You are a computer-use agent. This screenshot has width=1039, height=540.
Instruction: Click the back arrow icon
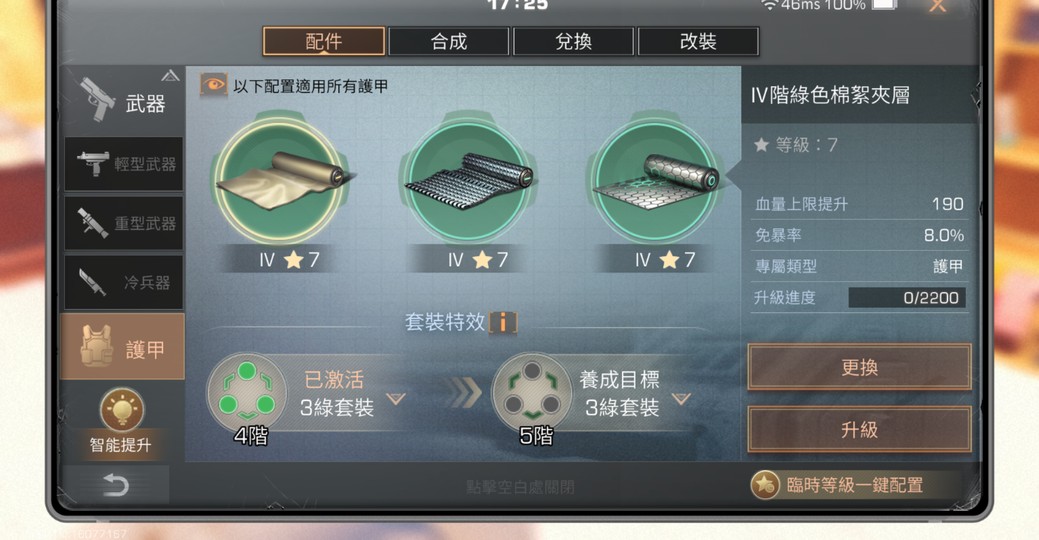(x=115, y=485)
